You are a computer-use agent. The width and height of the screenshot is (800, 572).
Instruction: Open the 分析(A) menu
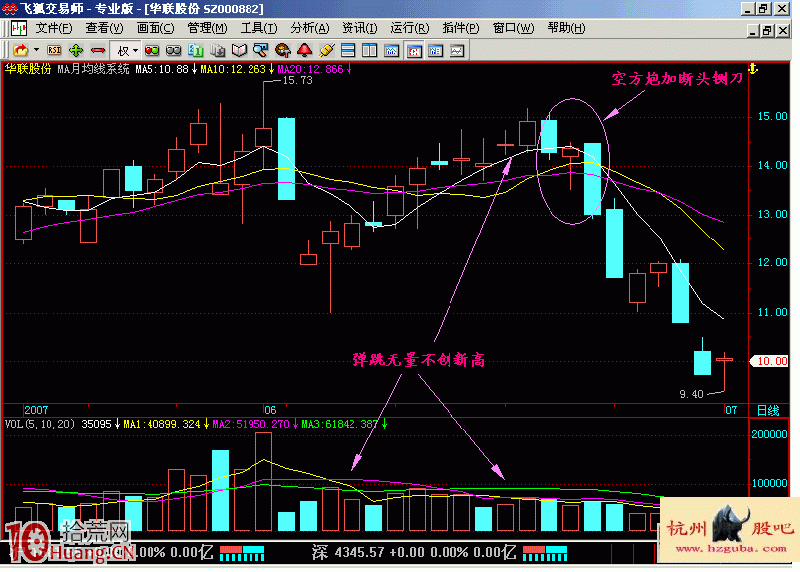click(x=310, y=28)
